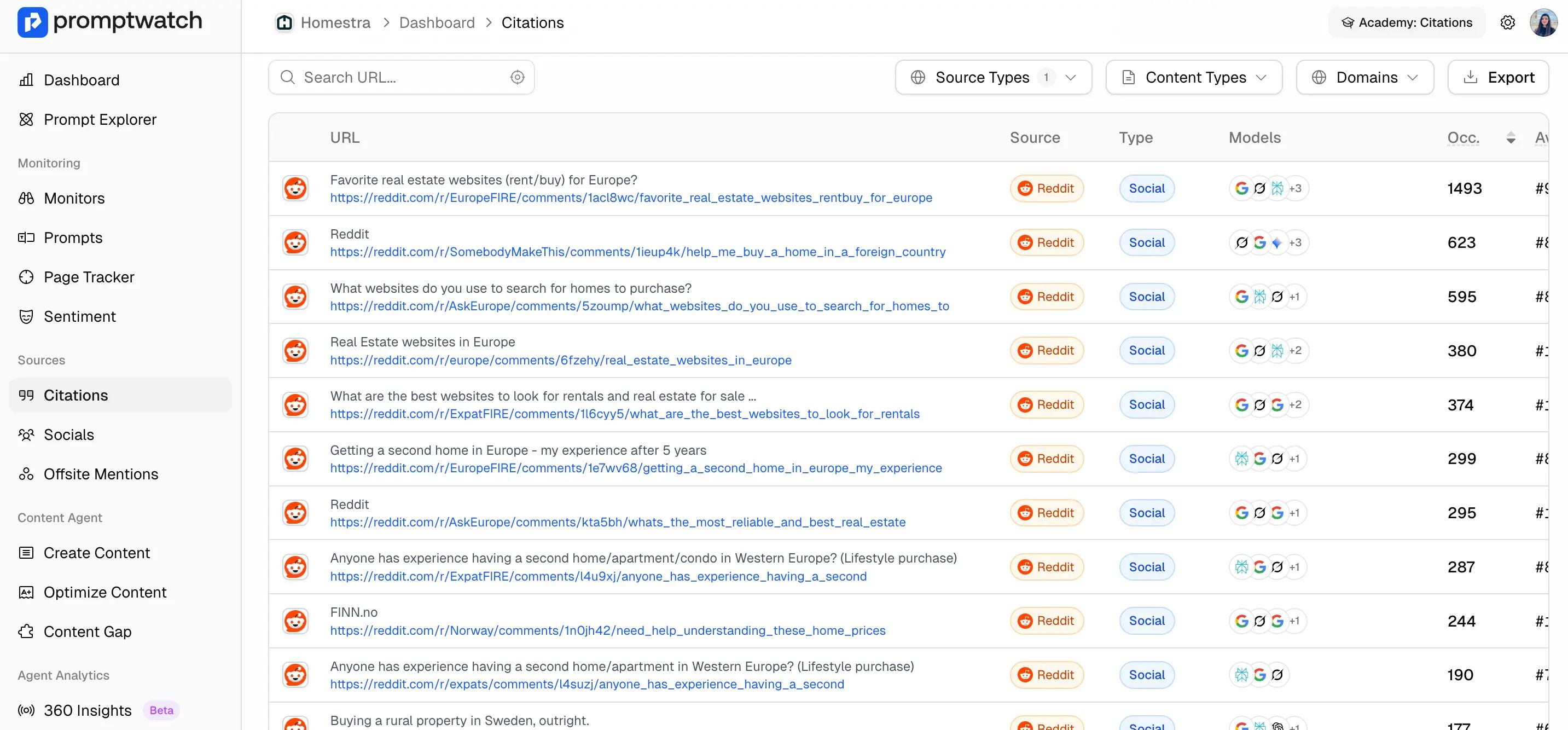Viewport: 1568px width, 730px height.
Task: Expand the Content Types dropdown
Action: coord(1194,77)
